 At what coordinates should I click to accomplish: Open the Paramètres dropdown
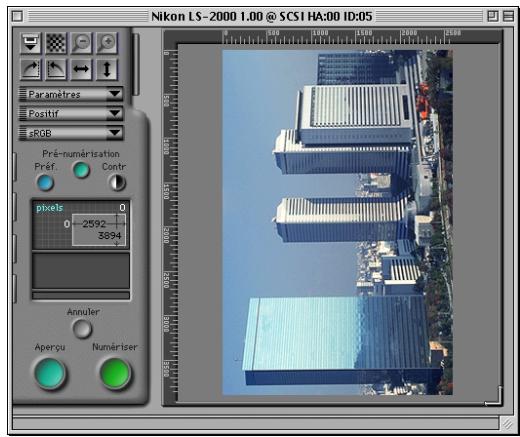(71, 94)
